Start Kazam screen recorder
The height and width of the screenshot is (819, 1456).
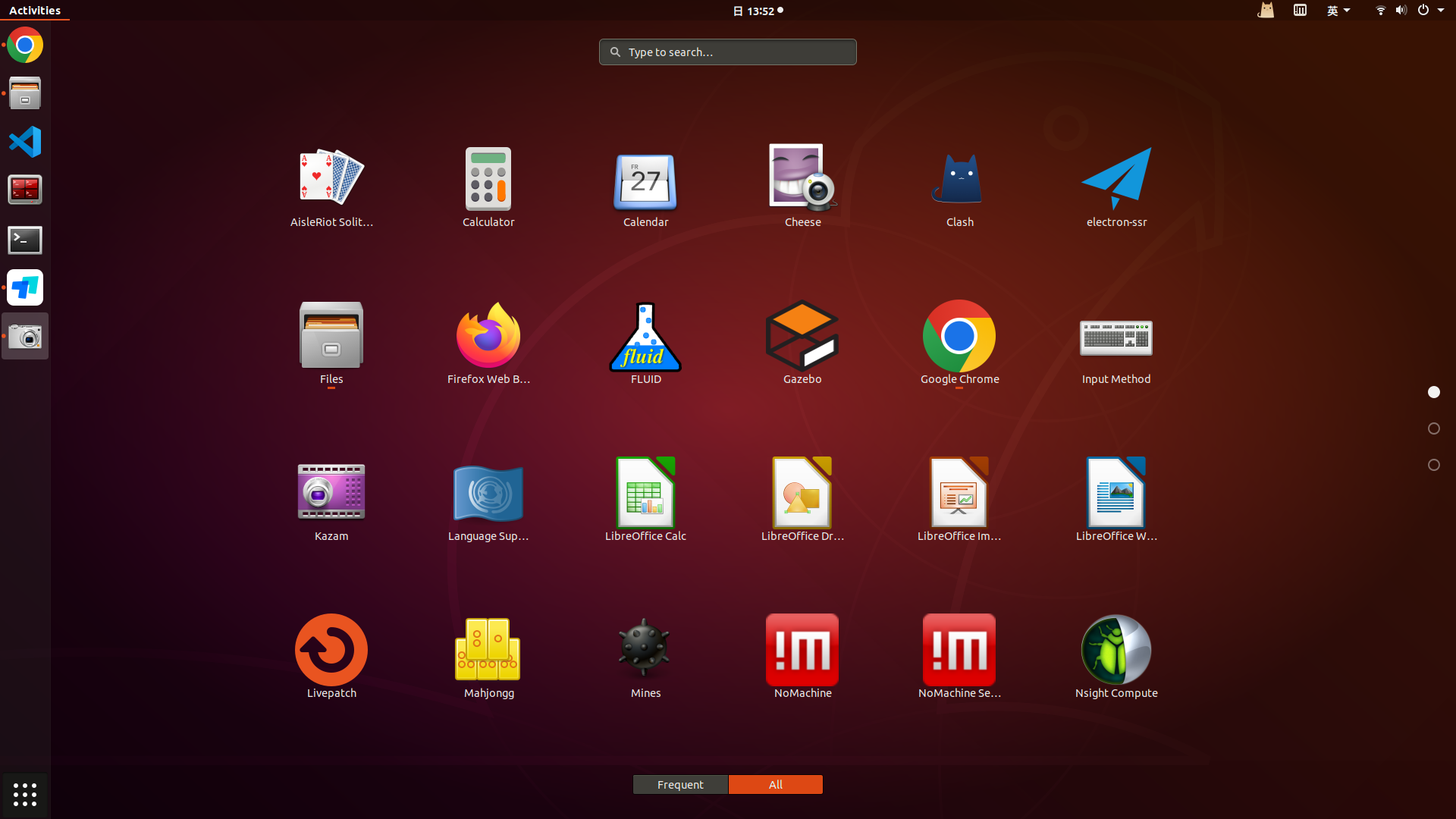[331, 493]
